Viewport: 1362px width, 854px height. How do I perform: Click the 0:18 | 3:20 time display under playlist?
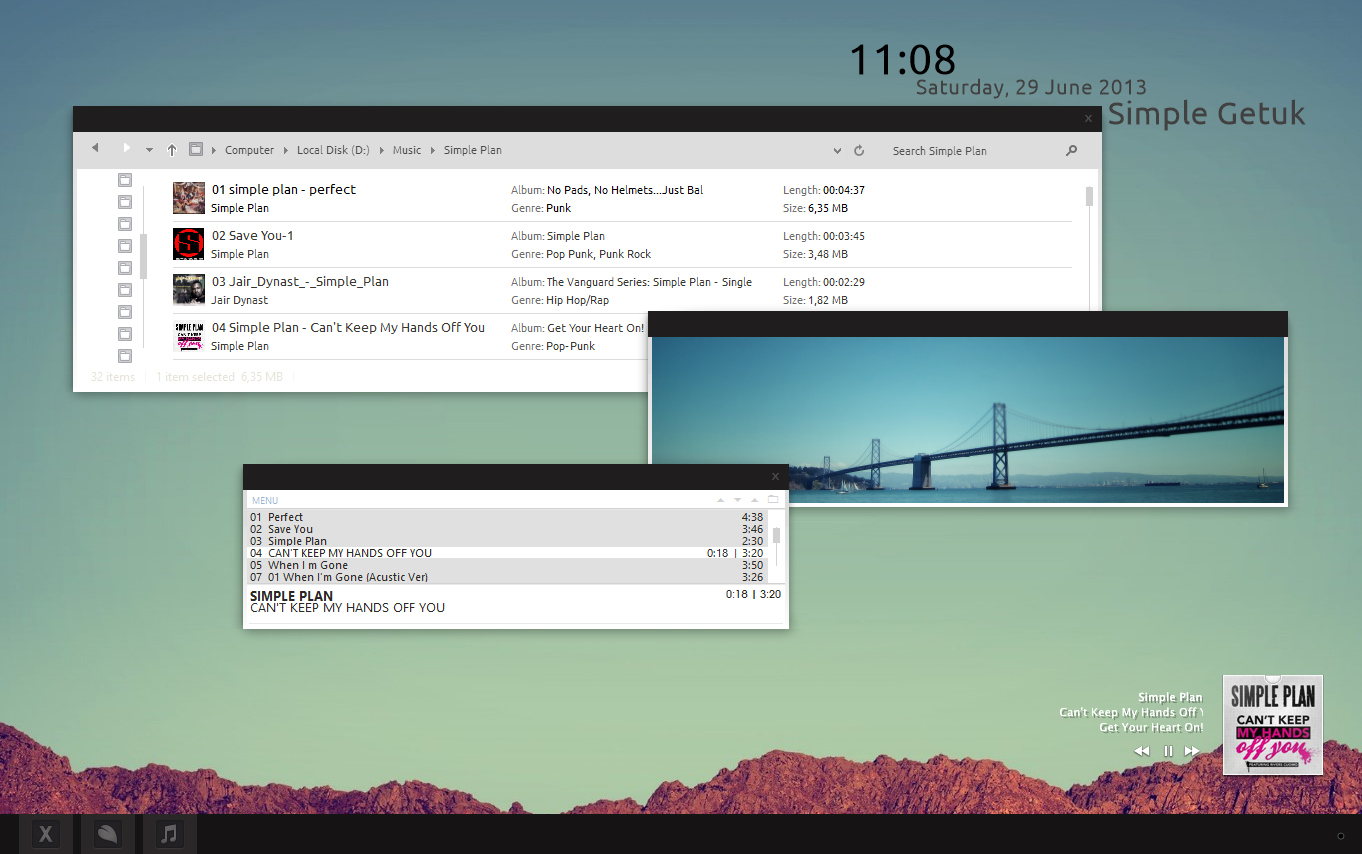(x=753, y=594)
